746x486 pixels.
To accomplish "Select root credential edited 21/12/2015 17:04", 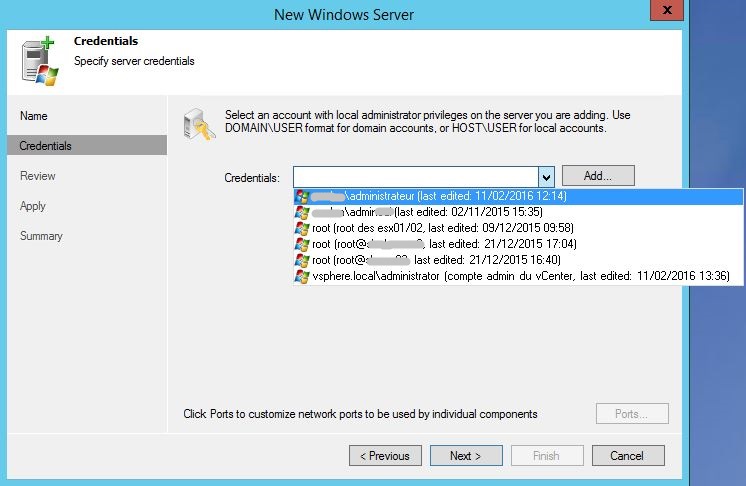I will (x=518, y=244).
